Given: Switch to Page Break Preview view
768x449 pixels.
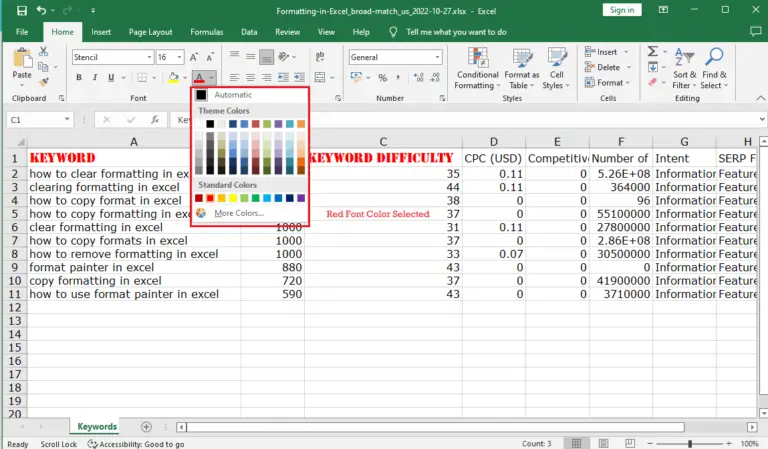Looking at the screenshot, I should [x=630, y=443].
